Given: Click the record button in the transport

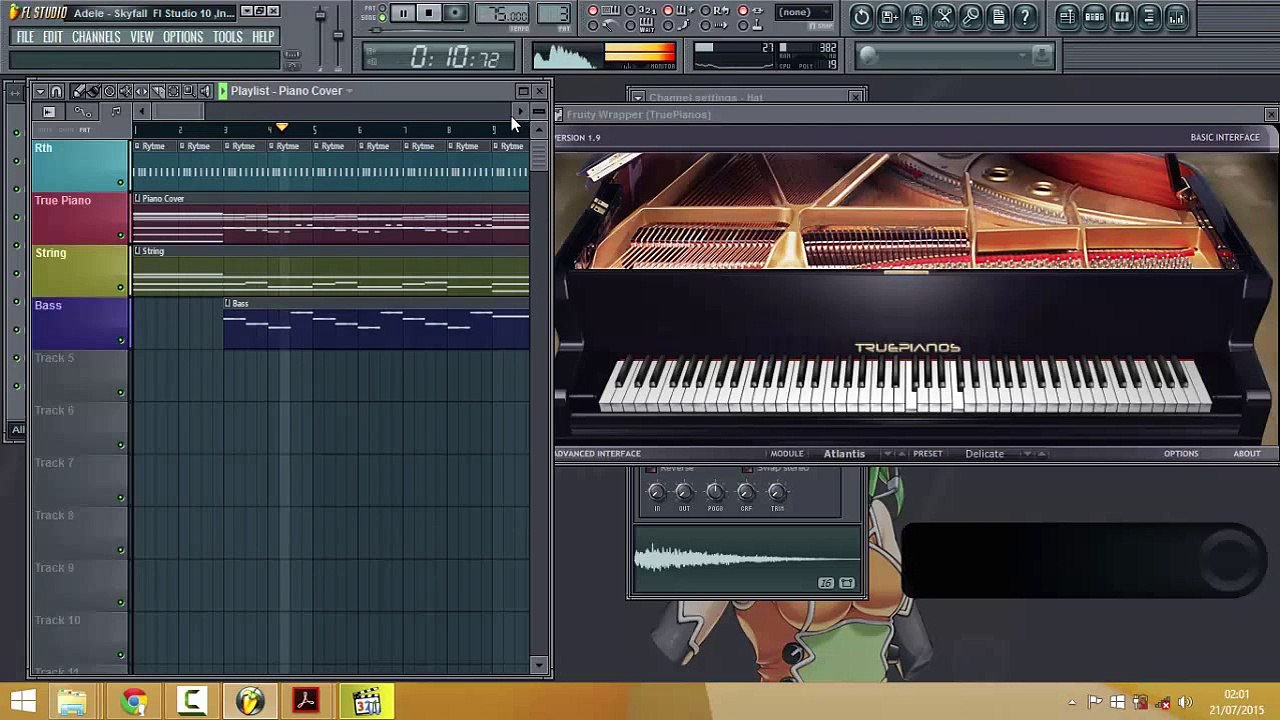Looking at the screenshot, I should pos(454,13).
